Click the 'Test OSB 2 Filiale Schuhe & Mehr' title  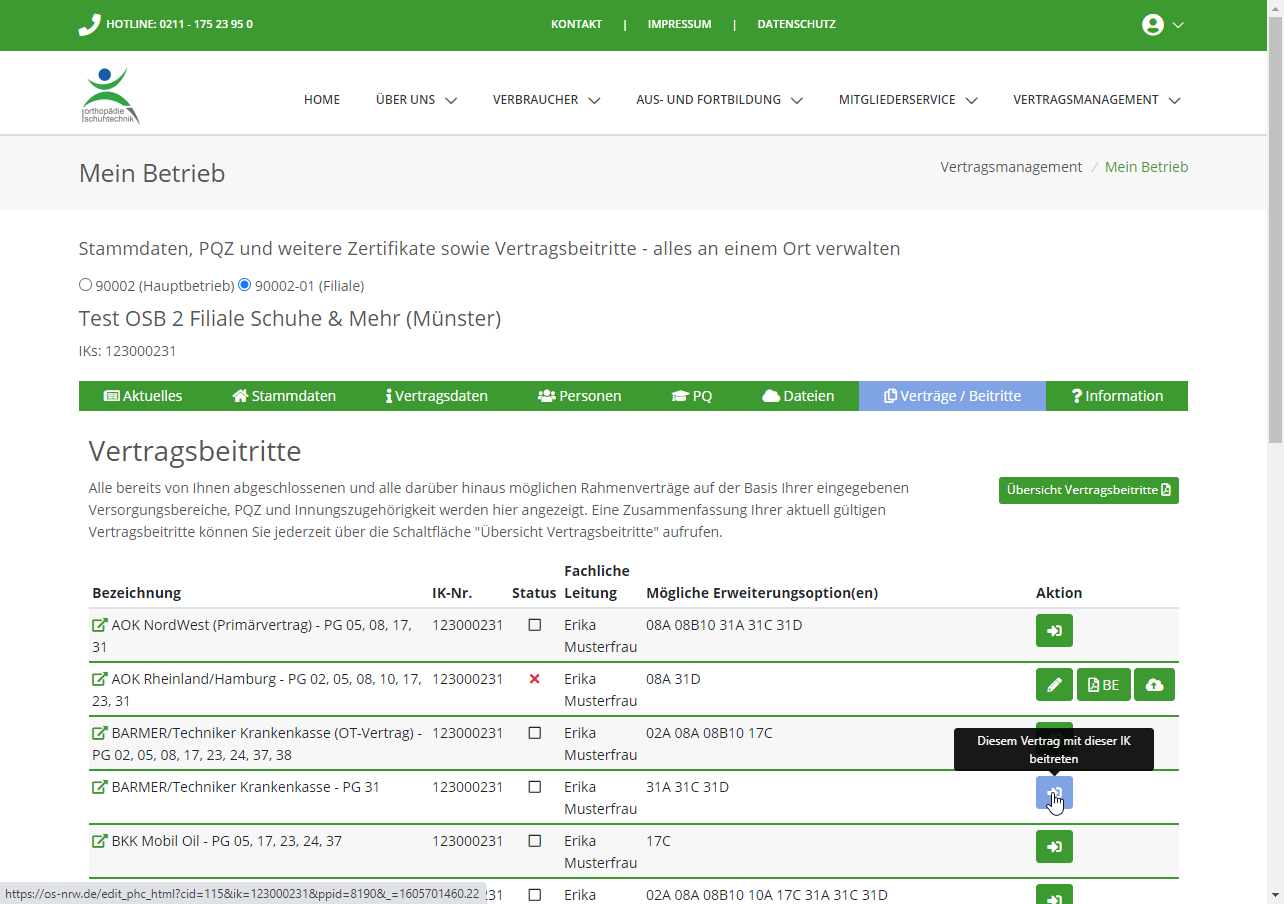(290, 319)
